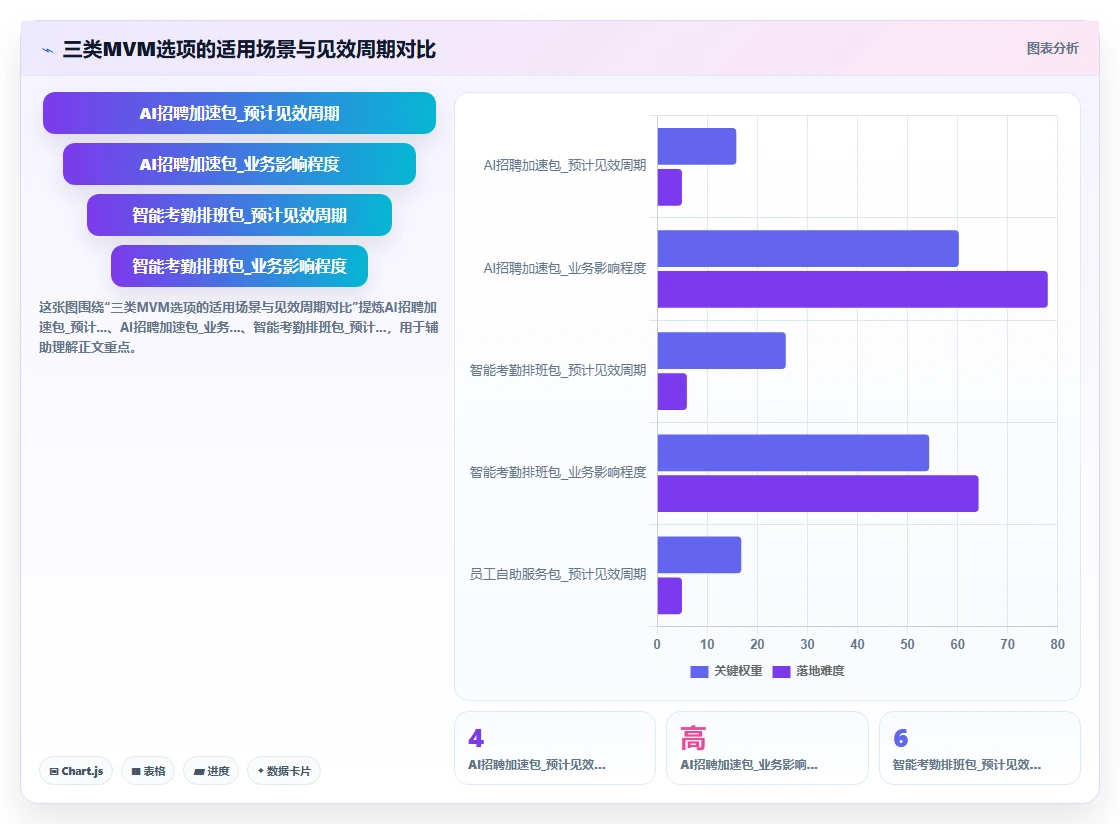Click the 关键权重 bar for 员工自助服务包_预计见效周期
Screen dimensions: 1120x824
point(699,555)
